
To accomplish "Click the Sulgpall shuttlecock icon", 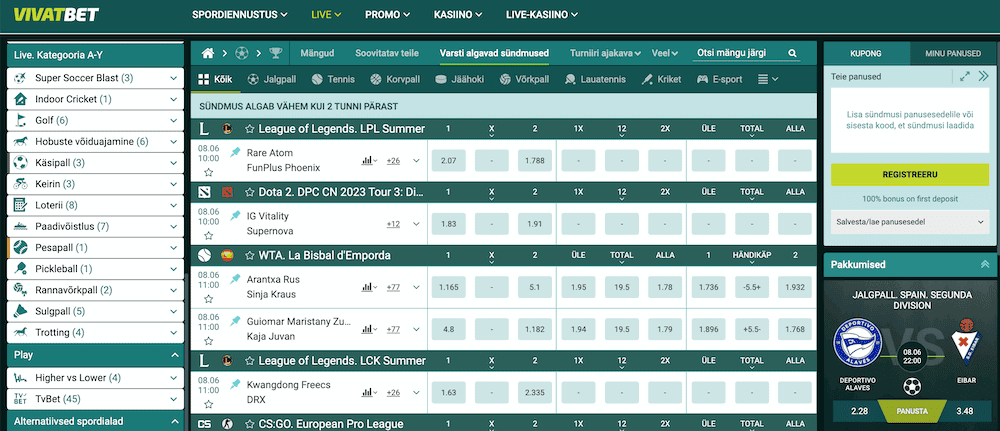I will (20, 311).
